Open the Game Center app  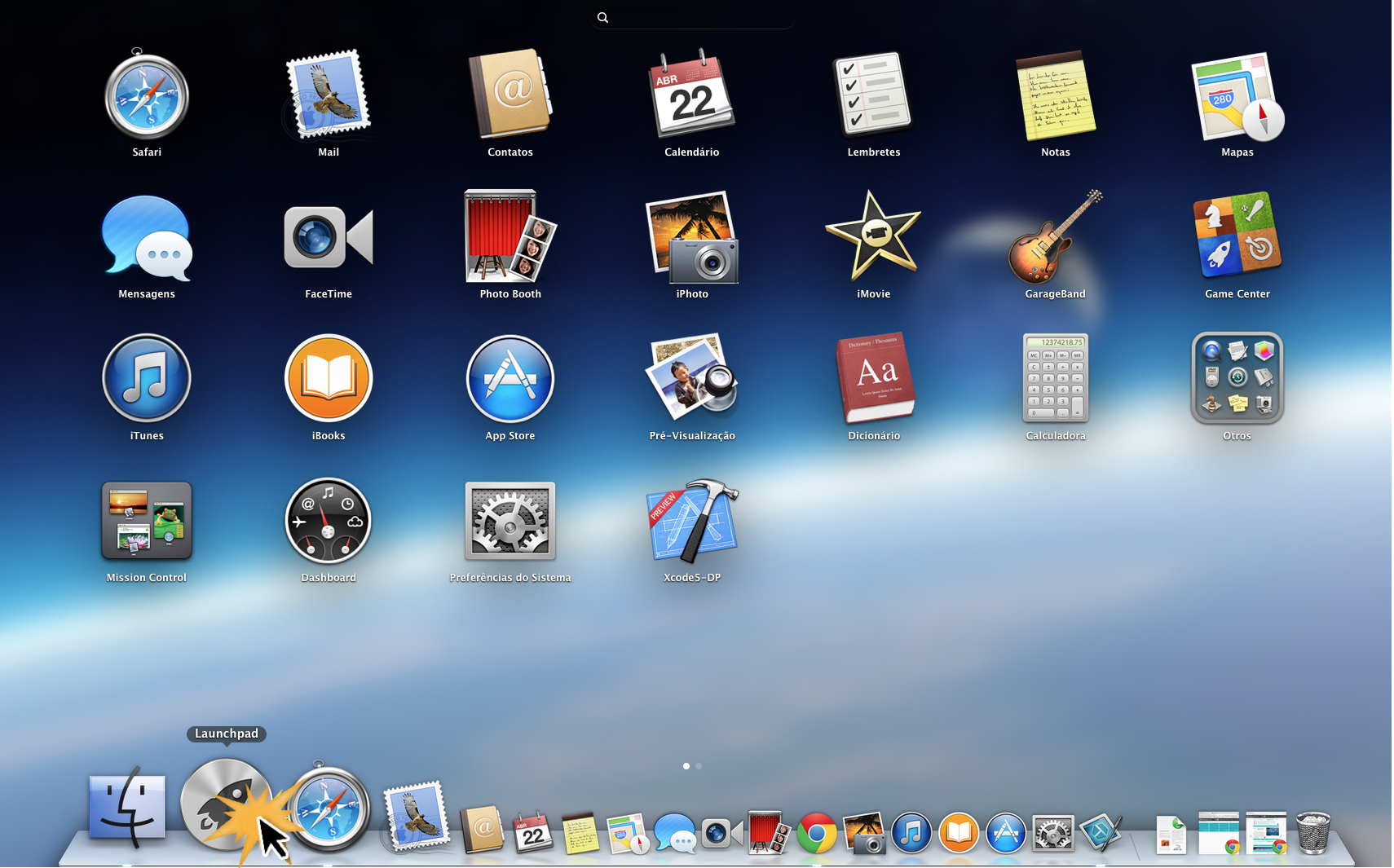pos(1237,236)
